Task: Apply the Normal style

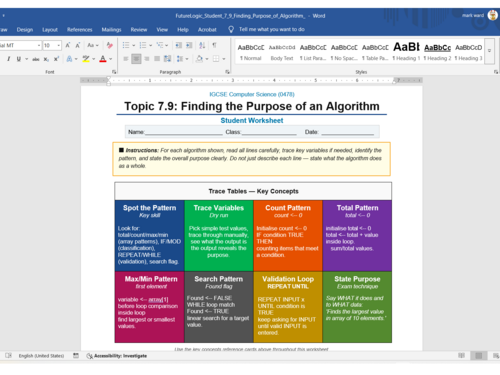Action: coord(251,51)
